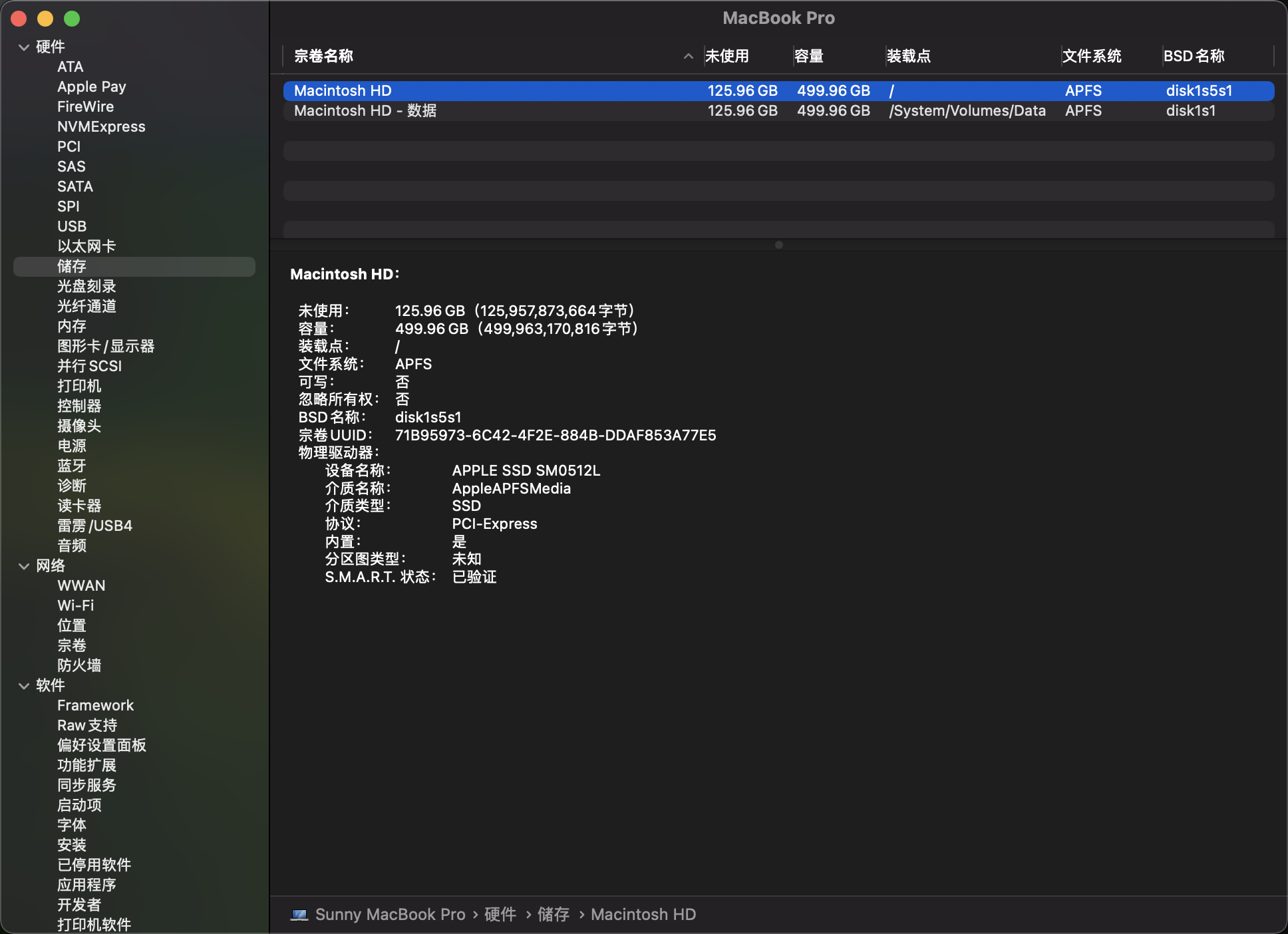The image size is (1288, 934).
Task: Sort by the BSD 名称 column header
Action: coord(1194,57)
